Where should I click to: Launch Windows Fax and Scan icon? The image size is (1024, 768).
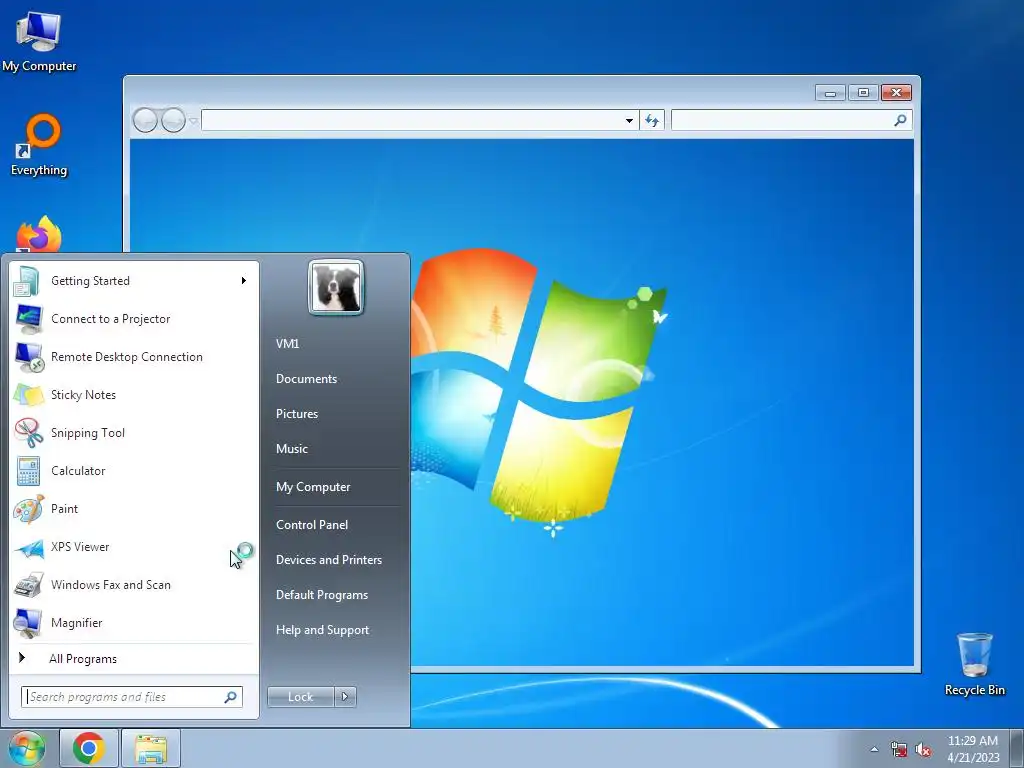point(27,584)
